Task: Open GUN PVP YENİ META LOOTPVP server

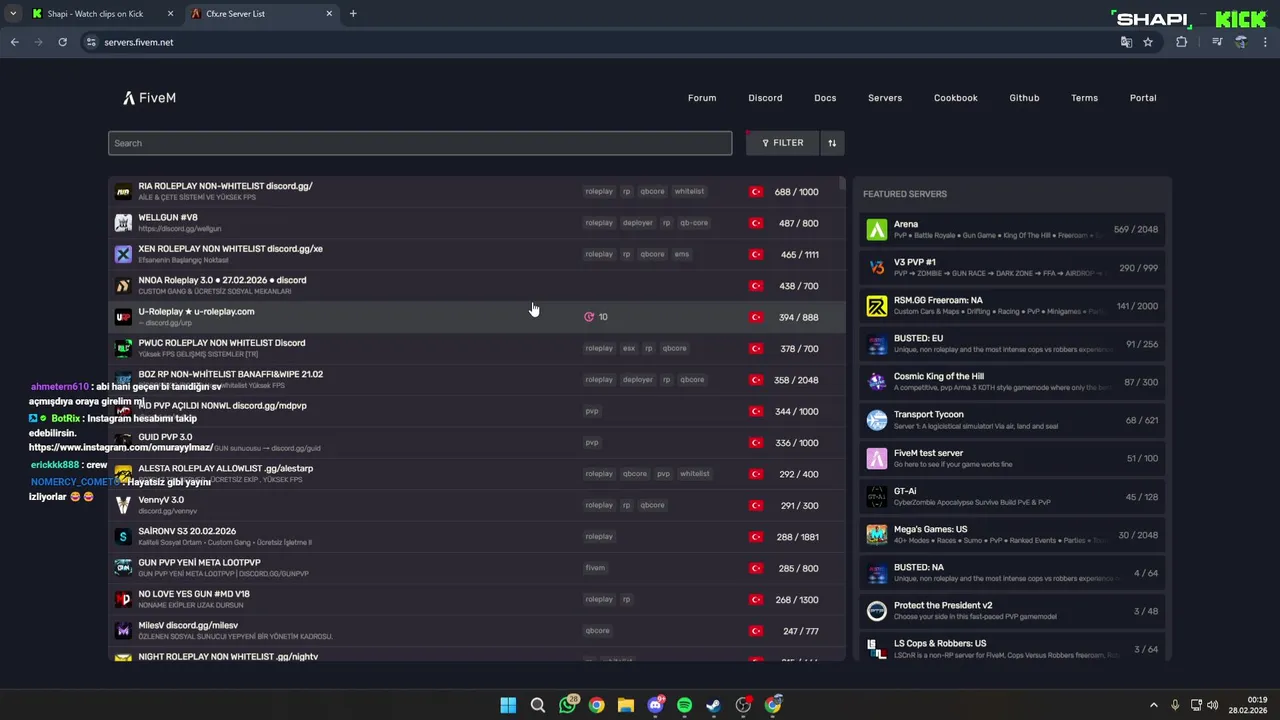Action: (x=476, y=568)
